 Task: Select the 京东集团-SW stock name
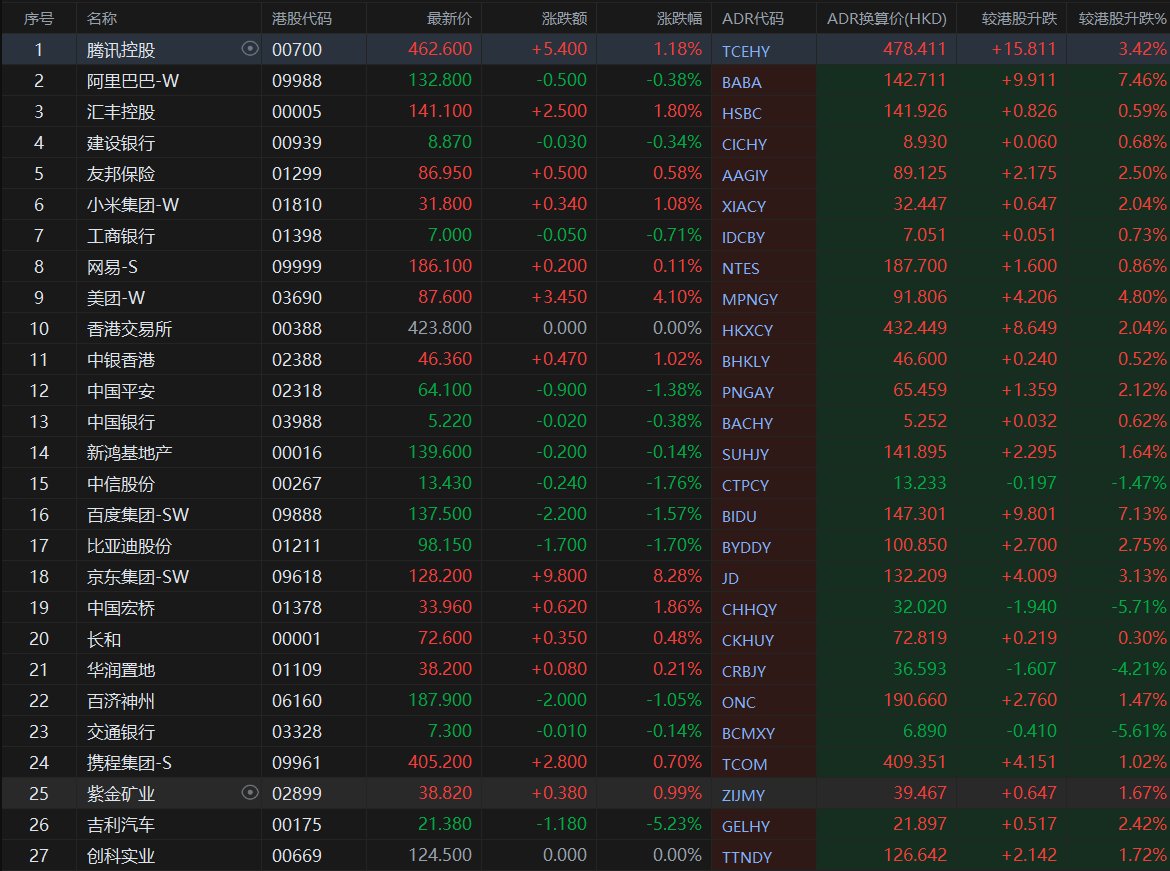click(x=138, y=576)
